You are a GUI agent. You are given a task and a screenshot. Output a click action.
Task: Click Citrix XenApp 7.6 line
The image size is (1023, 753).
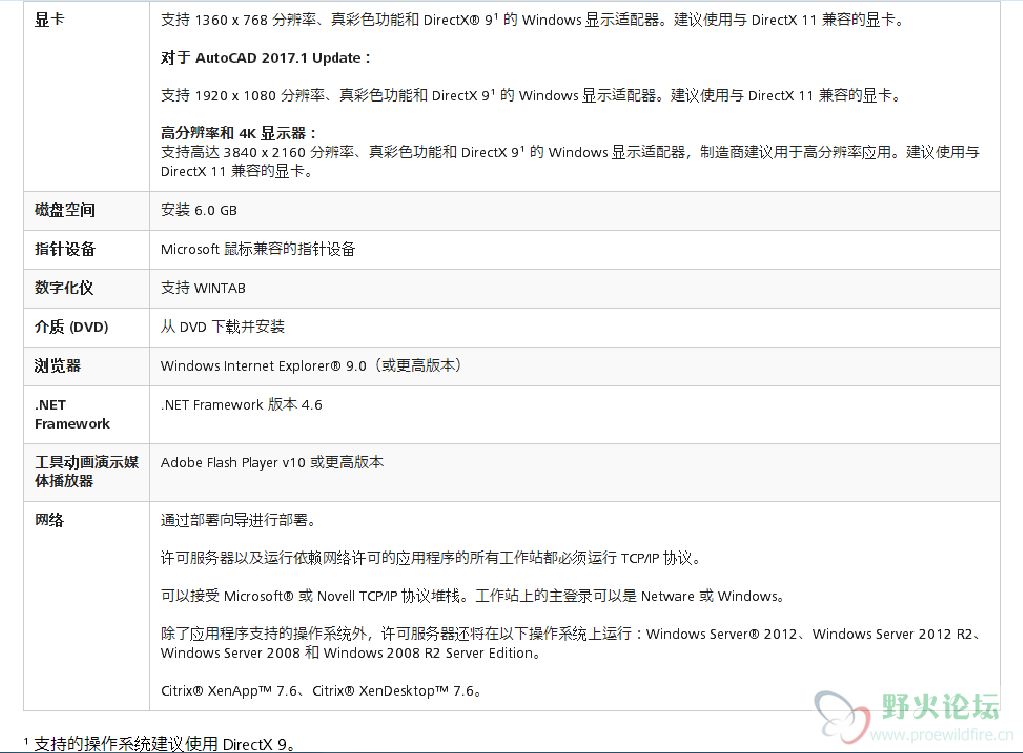[x=321, y=691]
